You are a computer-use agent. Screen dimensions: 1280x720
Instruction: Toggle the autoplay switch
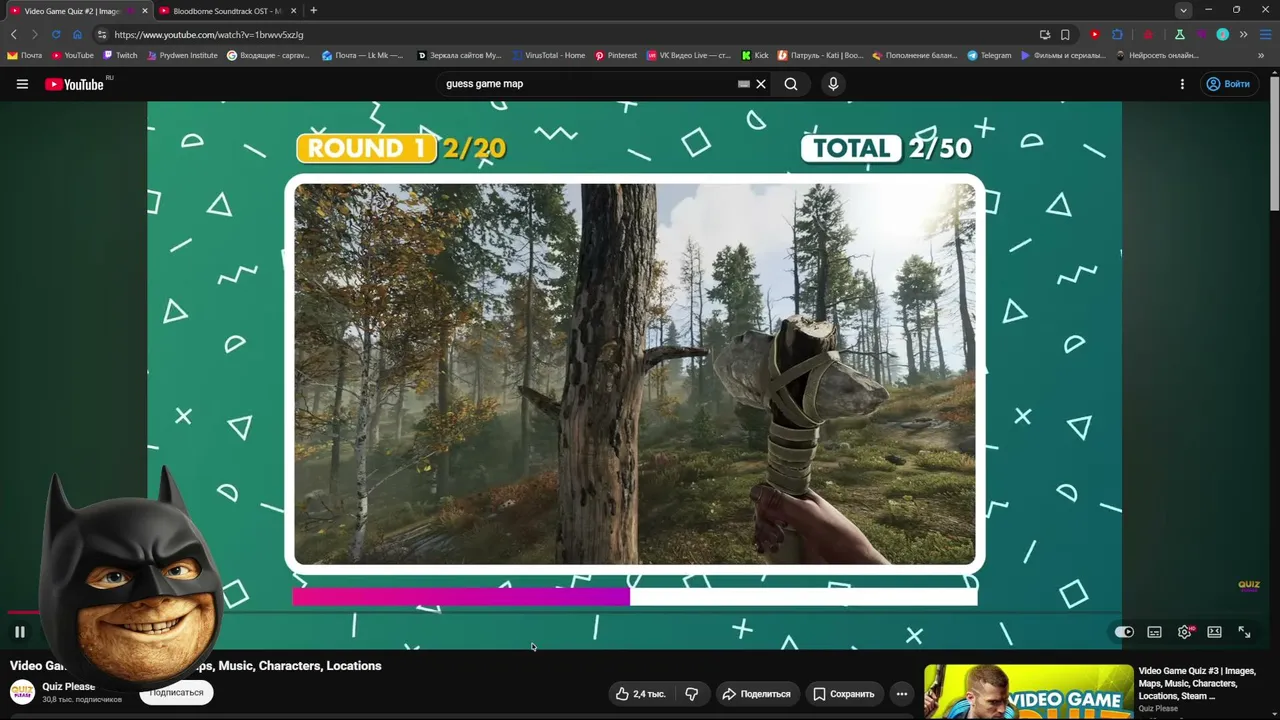point(1124,632)
